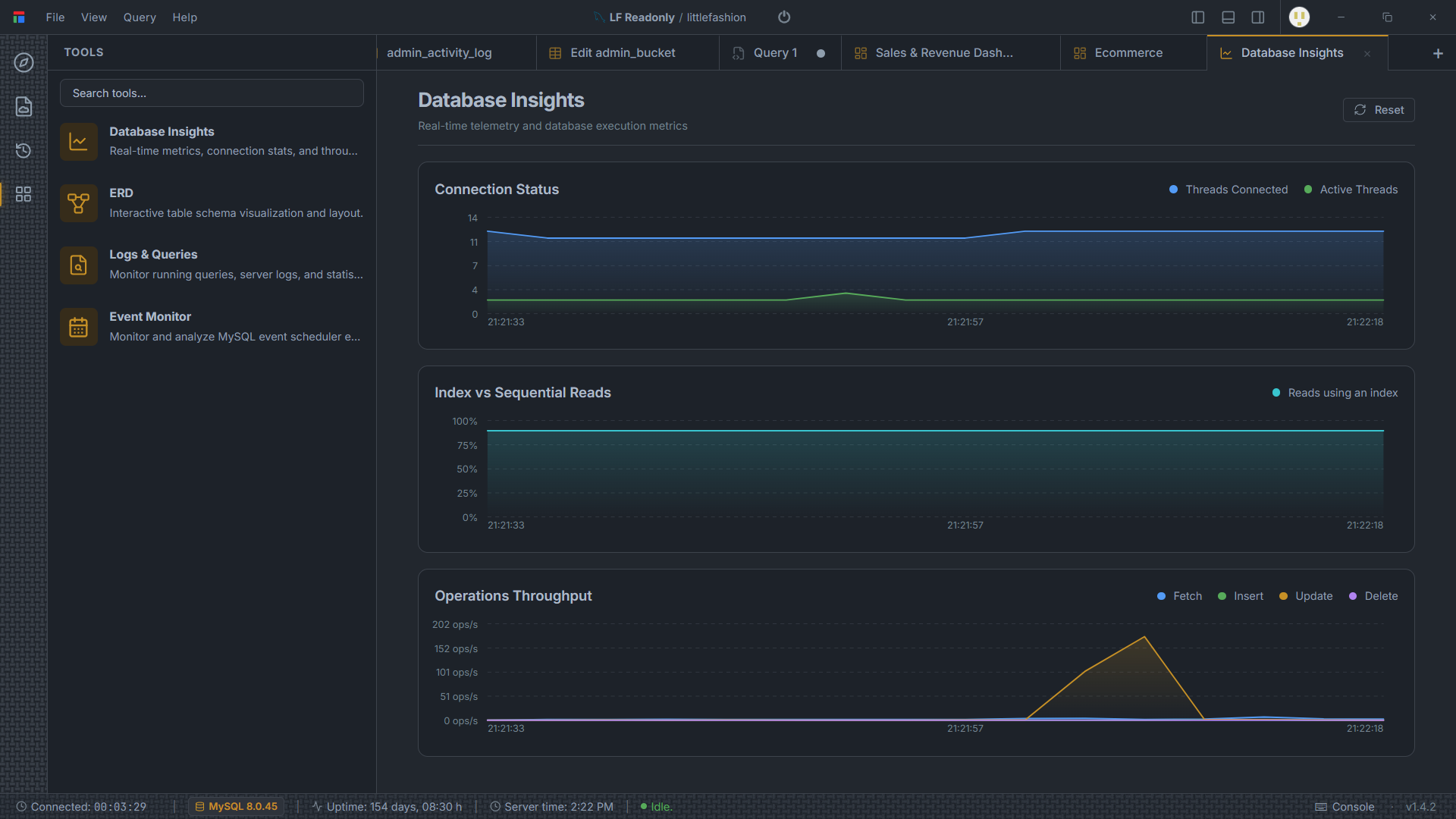Toggle Update series in throughput legend

[1306, 596]
